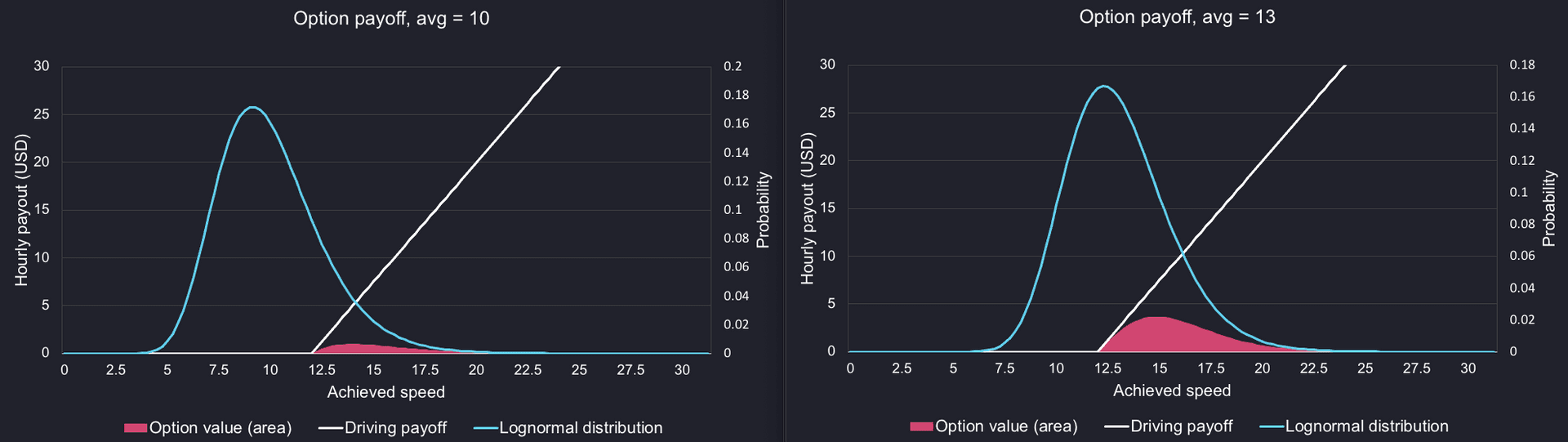Click the "Probability" axis title in avg = 13 chart
This screenshot has height=442, width=1568.
[x=1548, y=208]
